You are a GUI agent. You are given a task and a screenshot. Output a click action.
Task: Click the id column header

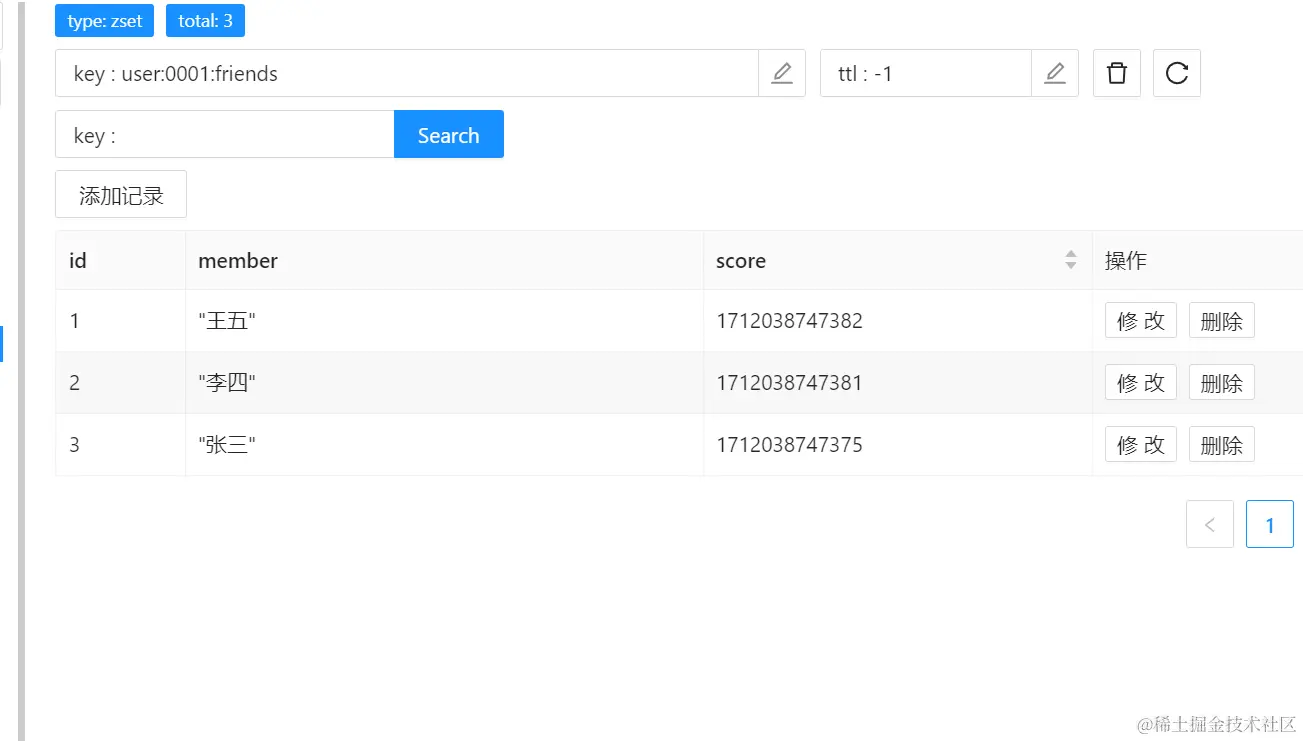[x=120, y=260]
